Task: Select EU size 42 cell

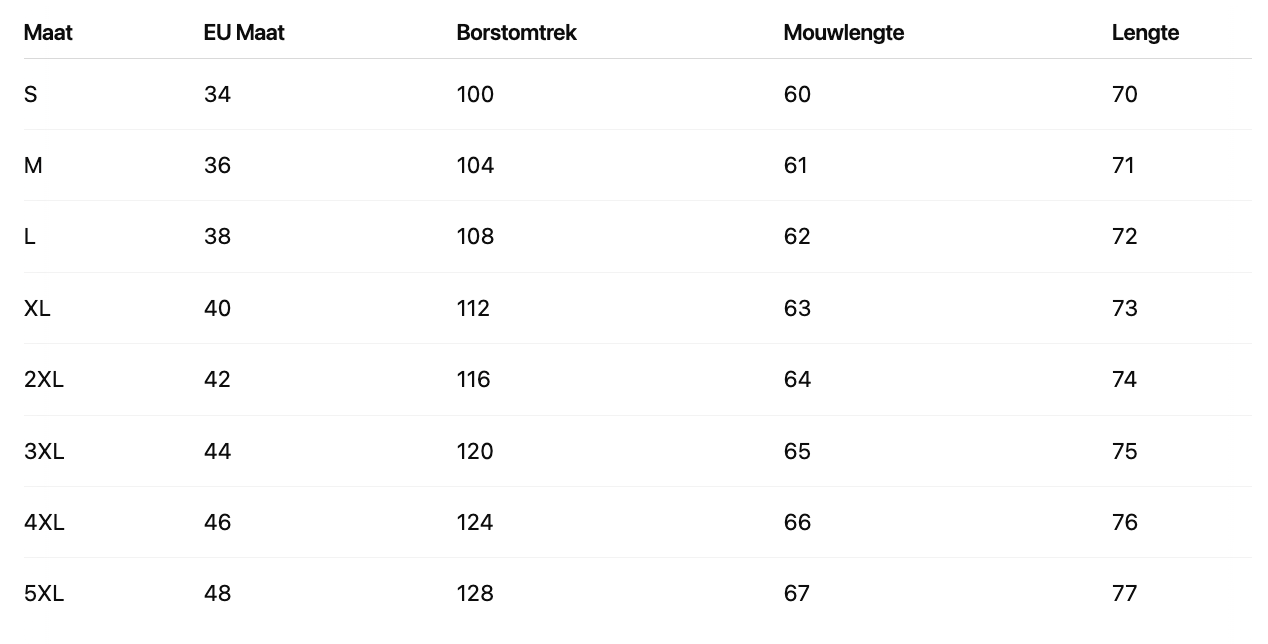Action: pyautogui.click(x=217, y=380)
